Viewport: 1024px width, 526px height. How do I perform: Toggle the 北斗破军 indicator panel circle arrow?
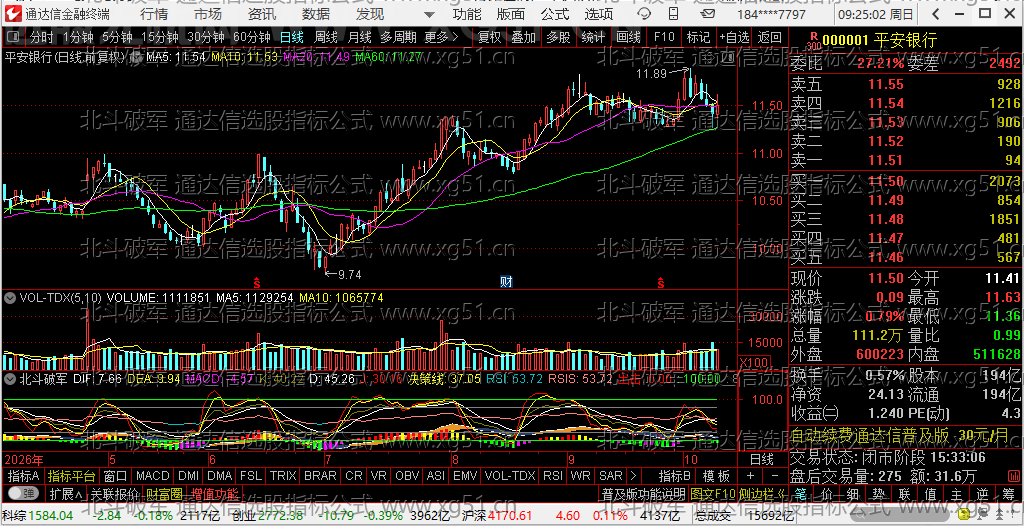tap(10, 378)
